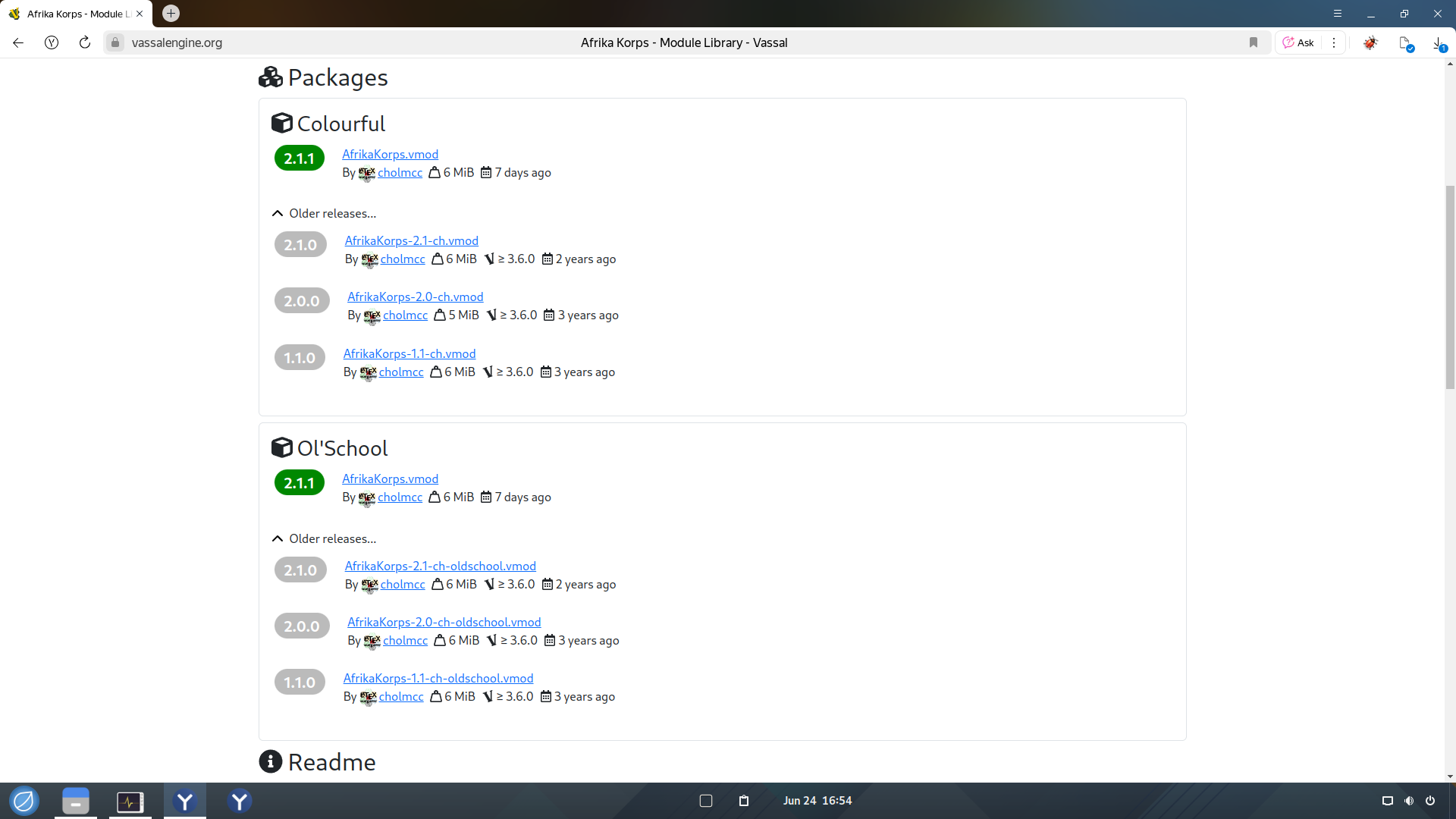Open the second Yandex browser taskbar icon
1456x819 pixels.
[x=240, y=801]
